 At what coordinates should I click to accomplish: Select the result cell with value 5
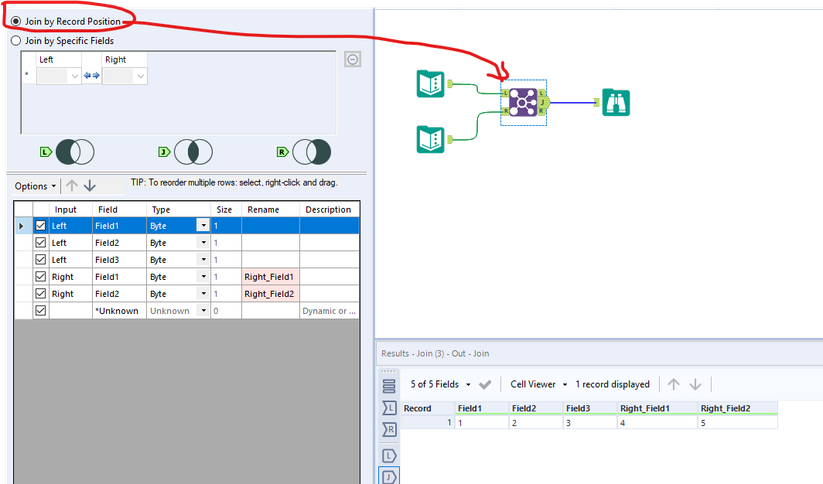click(x=737, y=423)
